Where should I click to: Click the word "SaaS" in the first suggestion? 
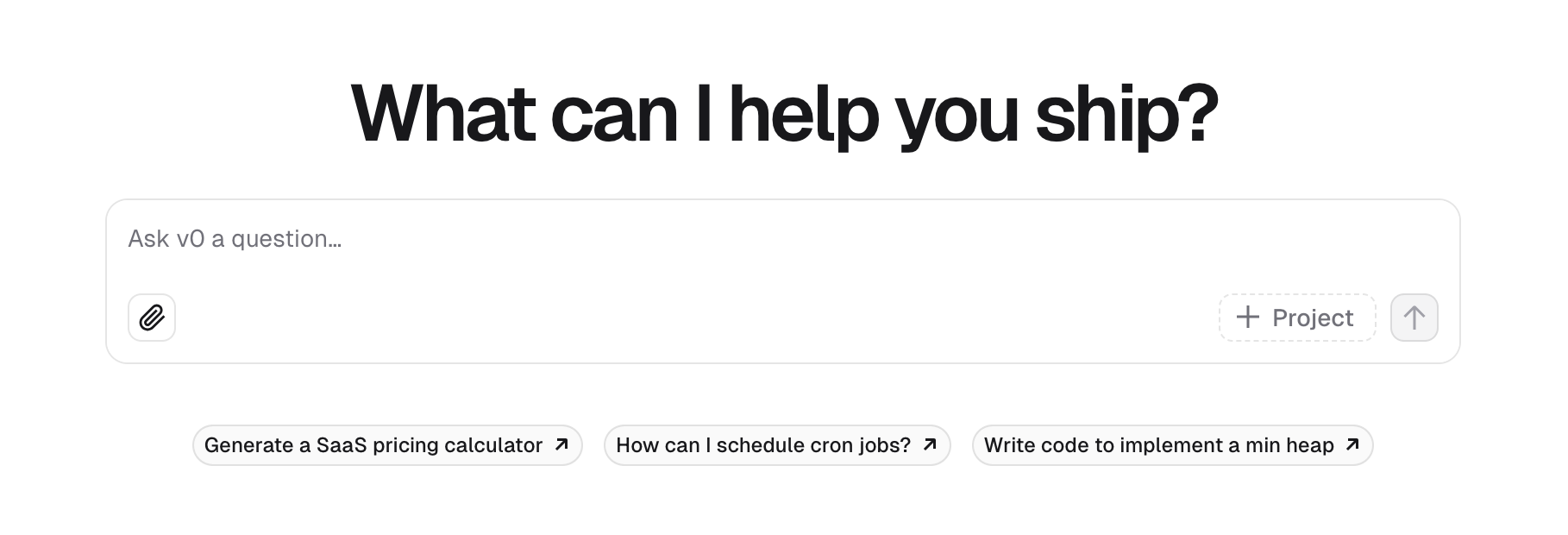[x=342, y=445]
